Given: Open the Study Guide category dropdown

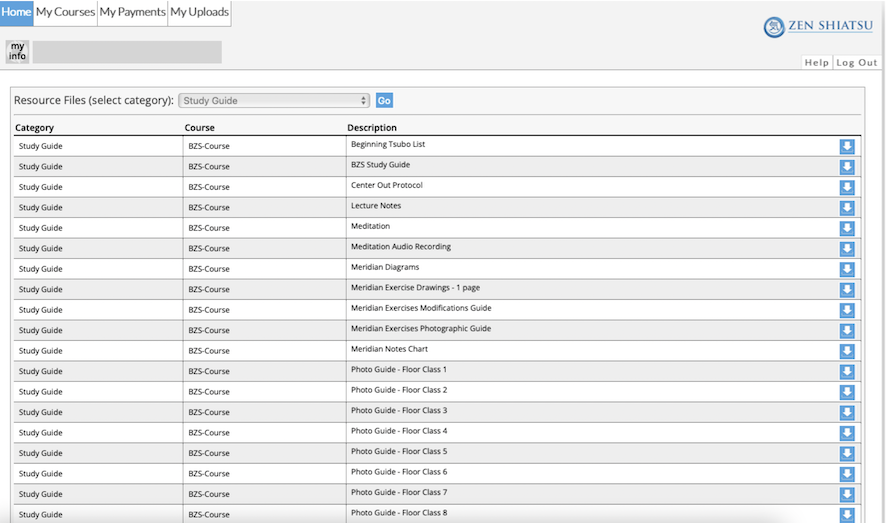Looking at the screenshot, I should coord(274,101).
